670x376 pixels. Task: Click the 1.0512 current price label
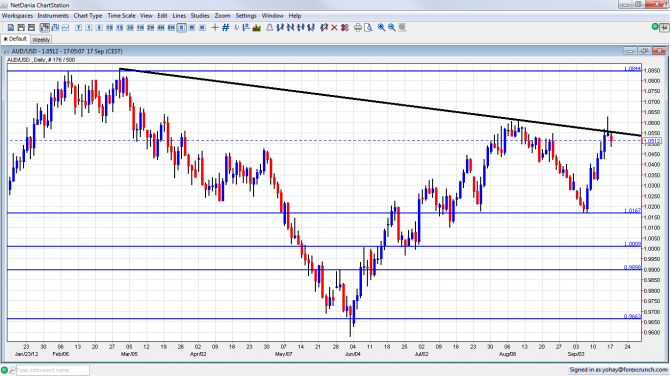click(652, 141)
